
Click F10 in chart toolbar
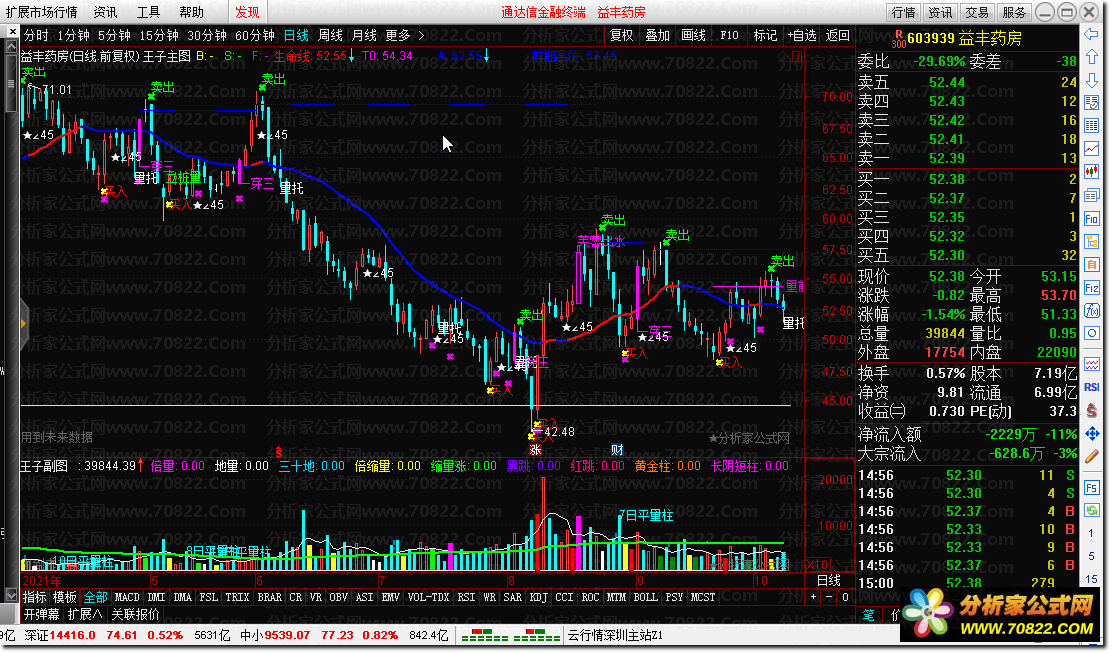[729, 35]
